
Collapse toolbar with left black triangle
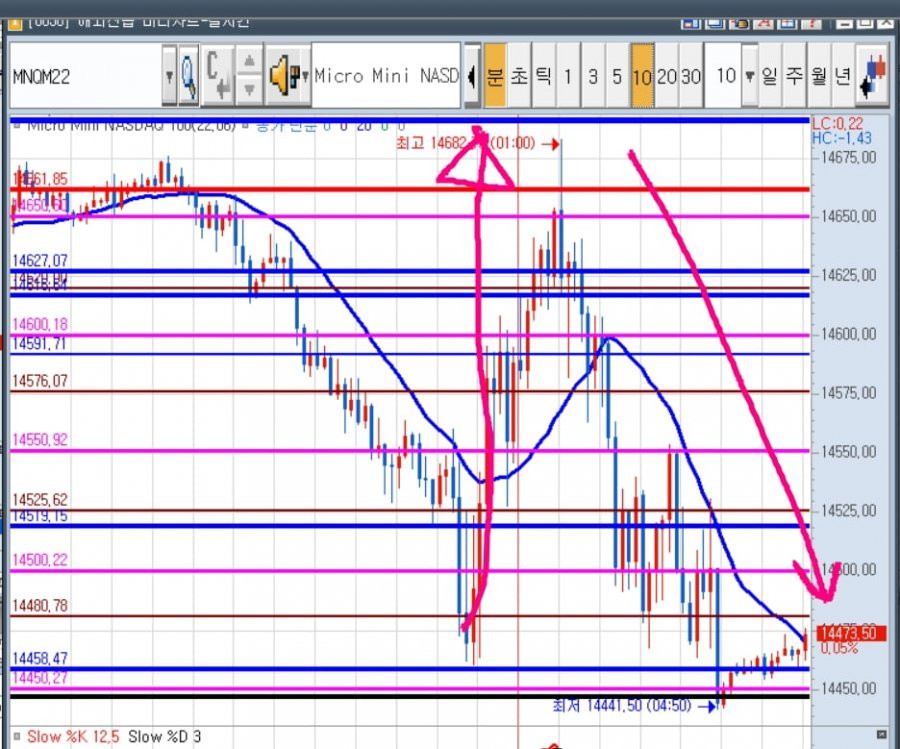point(472,76)
